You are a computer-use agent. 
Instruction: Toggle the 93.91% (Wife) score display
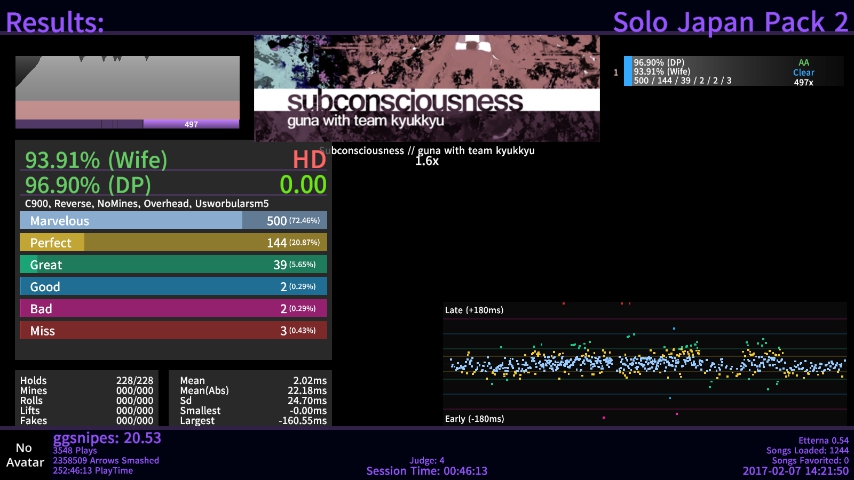[96, 160]
